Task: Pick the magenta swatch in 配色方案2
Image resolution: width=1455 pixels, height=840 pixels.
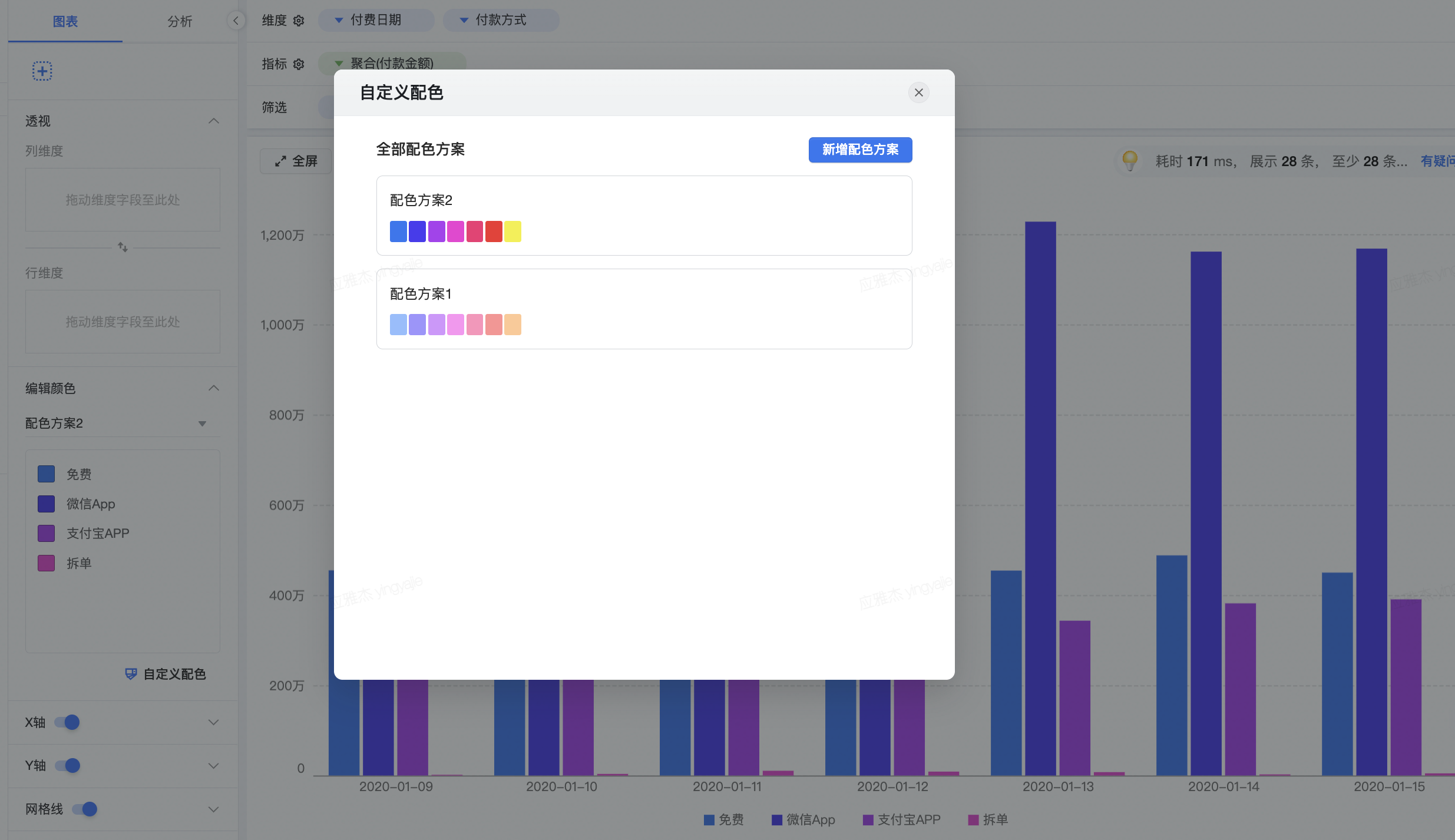Action: pyautogui.click(x=455, y=232)
